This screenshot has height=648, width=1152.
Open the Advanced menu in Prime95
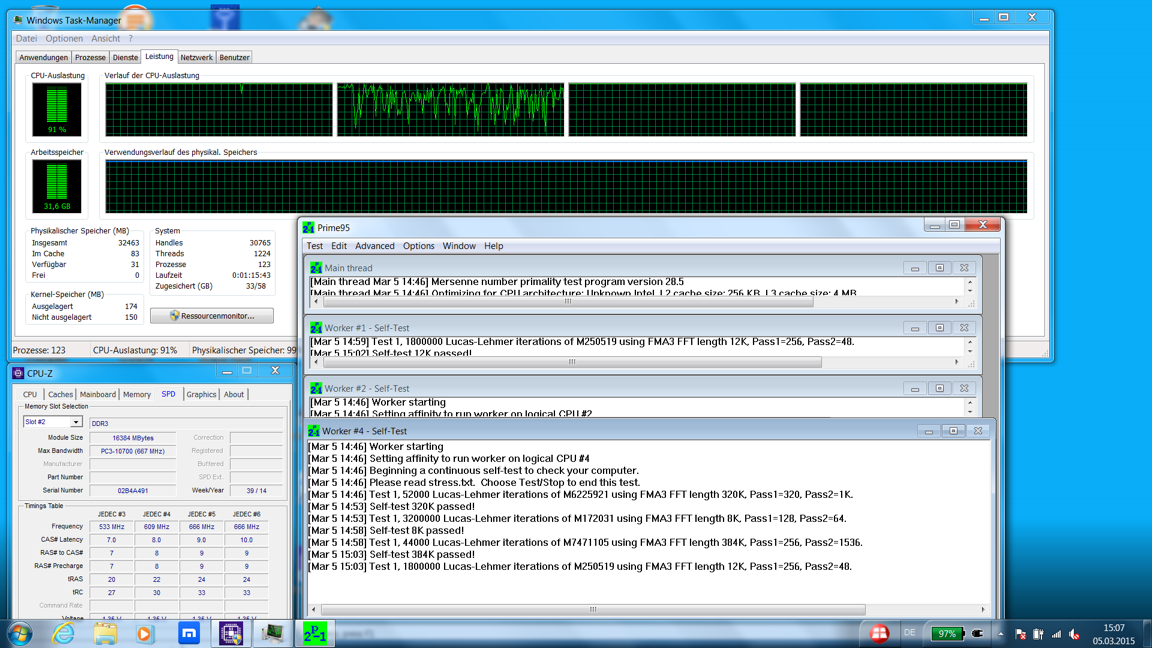click(374, 246)
